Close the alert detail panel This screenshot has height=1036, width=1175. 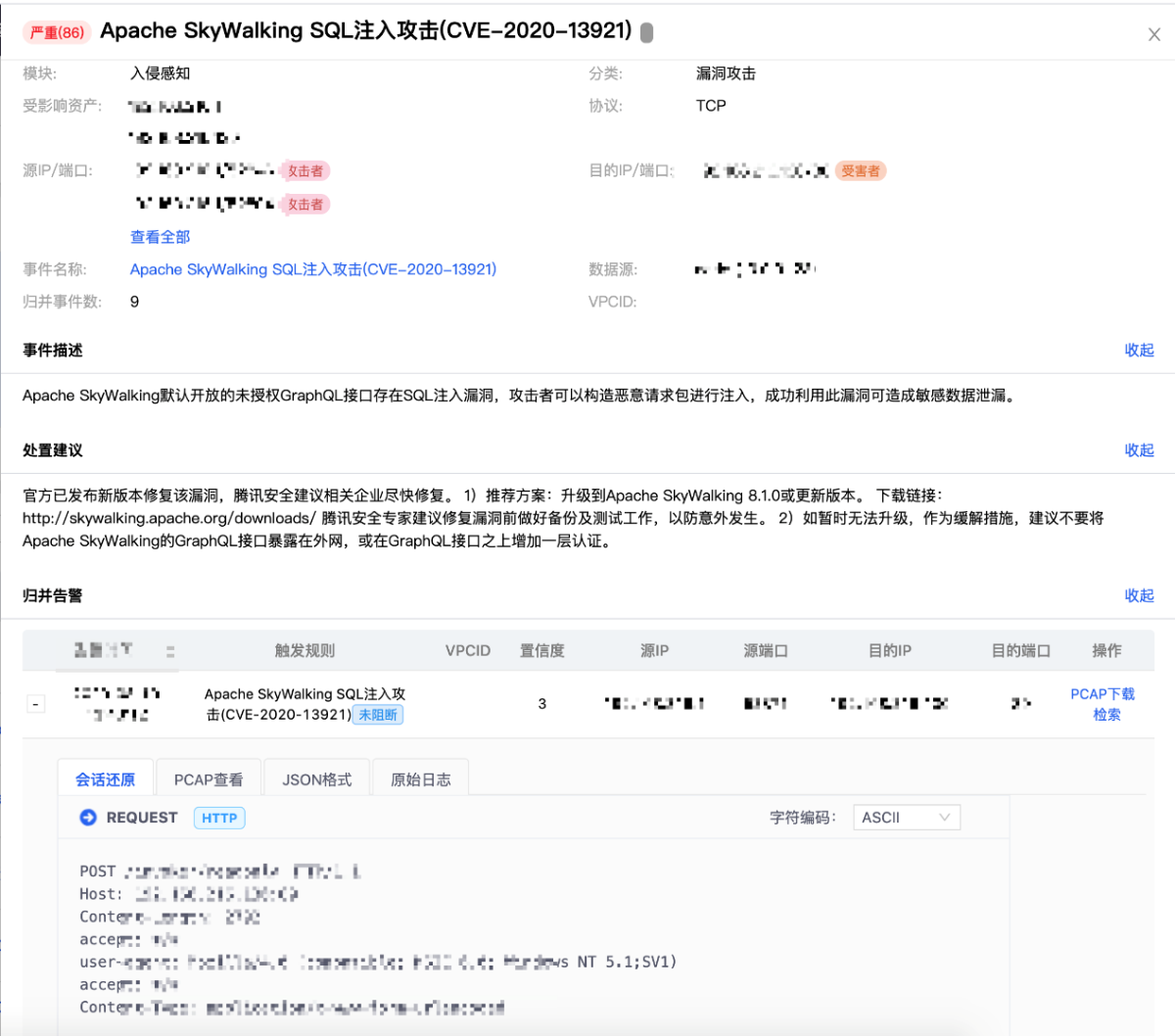[x=1153, y=34]
